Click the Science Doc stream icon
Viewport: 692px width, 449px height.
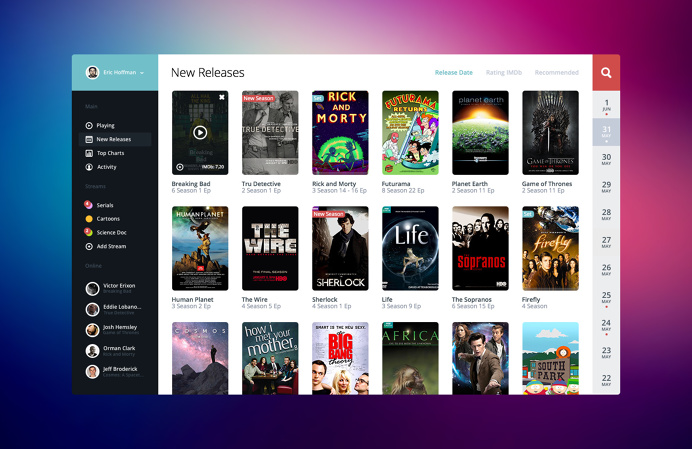coord(88,232)
